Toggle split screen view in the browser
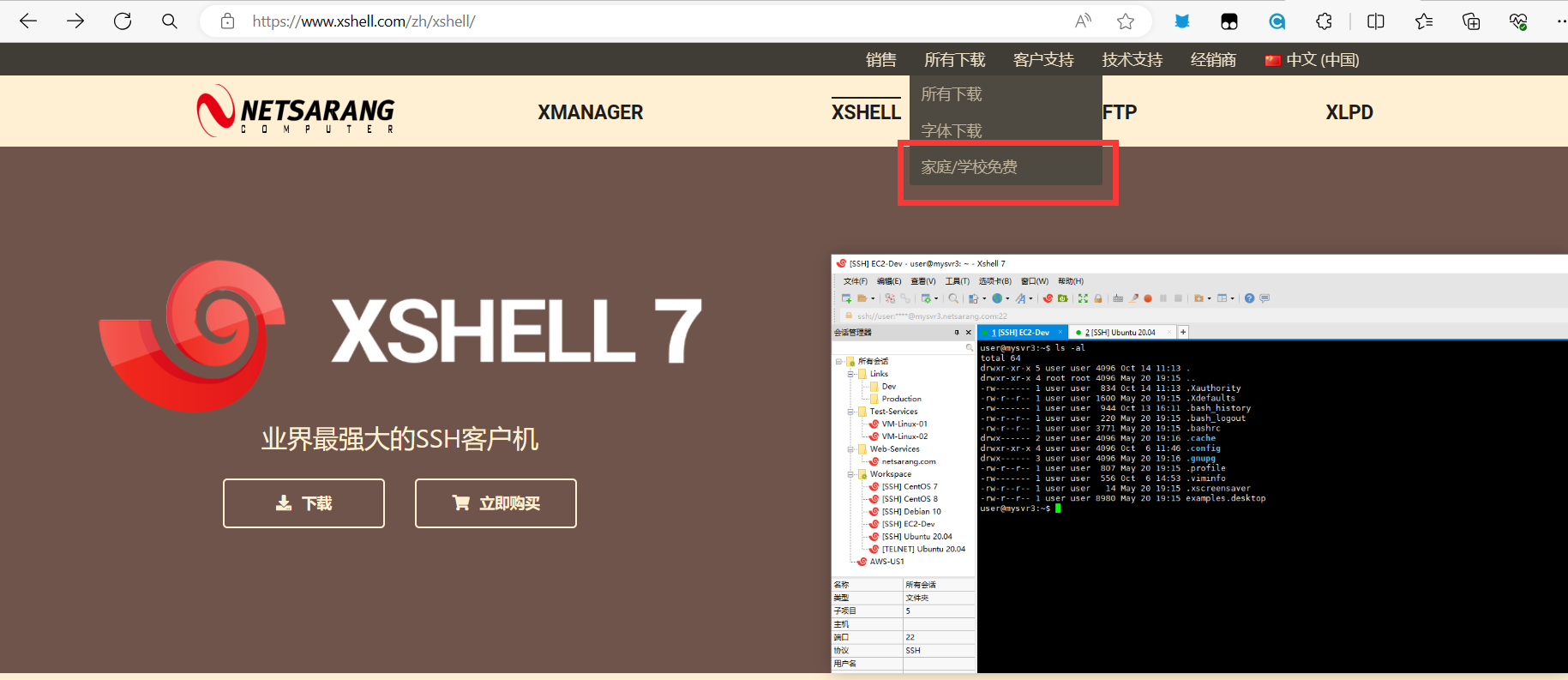 pos(1376,21)
